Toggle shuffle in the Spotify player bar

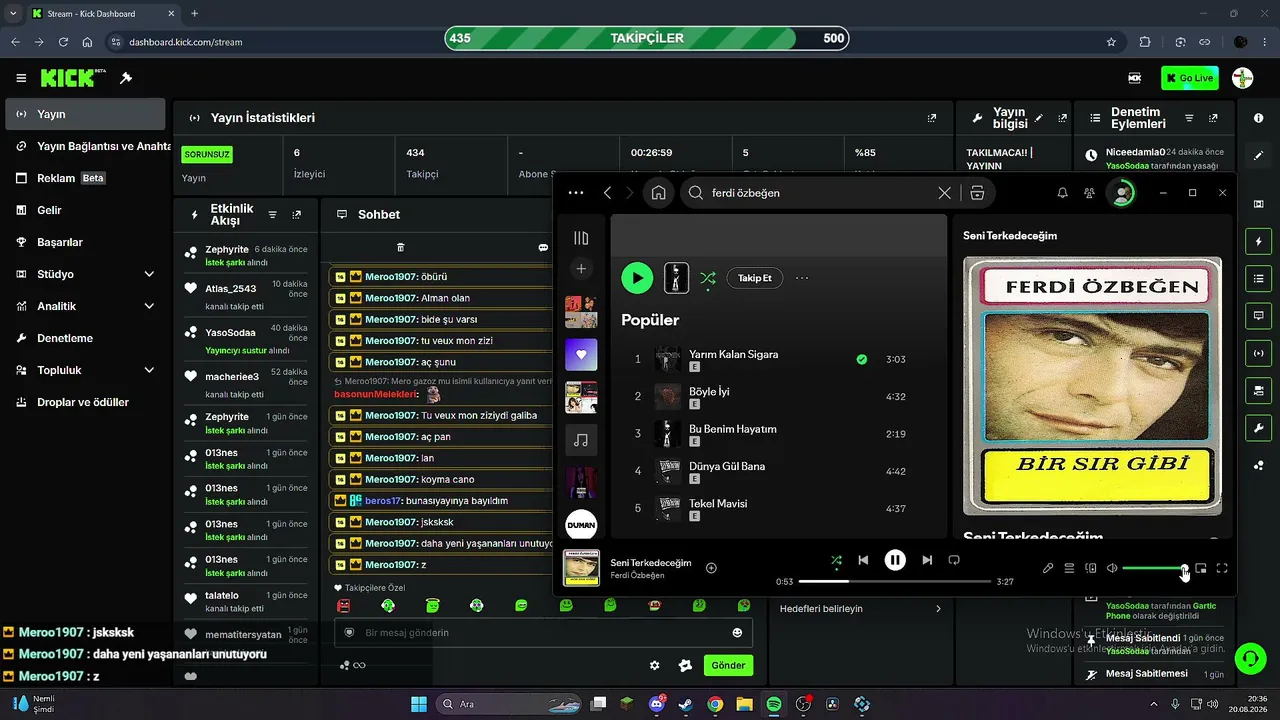click(x=836, y=560)
